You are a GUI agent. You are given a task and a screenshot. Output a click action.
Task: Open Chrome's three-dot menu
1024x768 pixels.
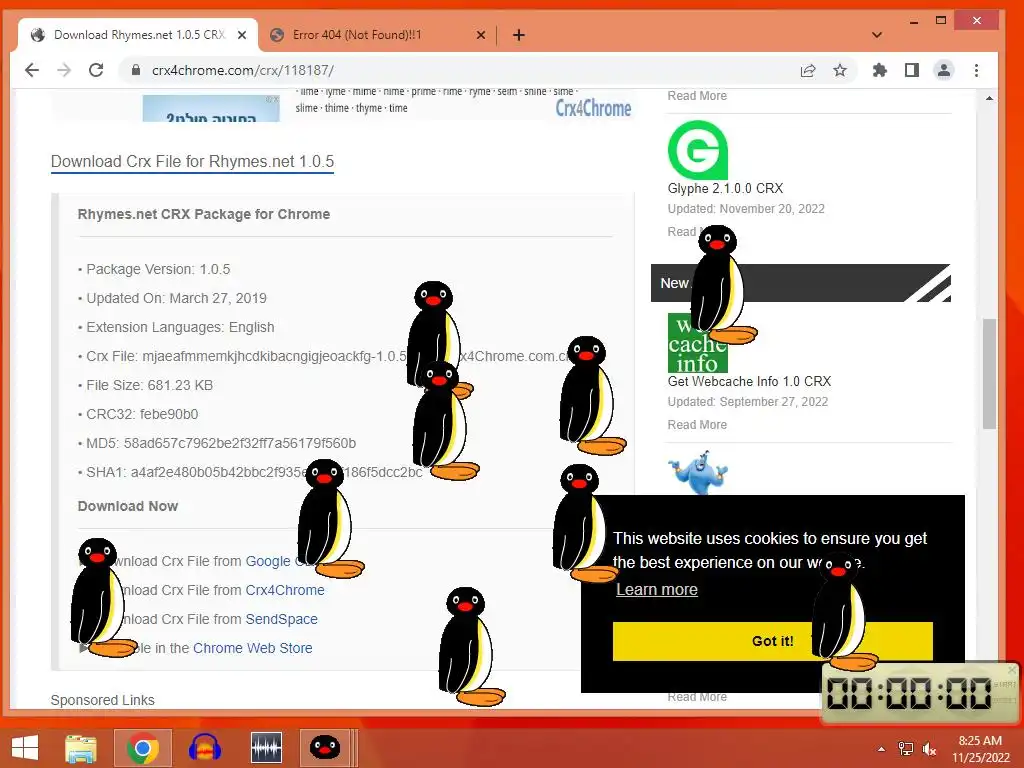click(x=976, y=71)
